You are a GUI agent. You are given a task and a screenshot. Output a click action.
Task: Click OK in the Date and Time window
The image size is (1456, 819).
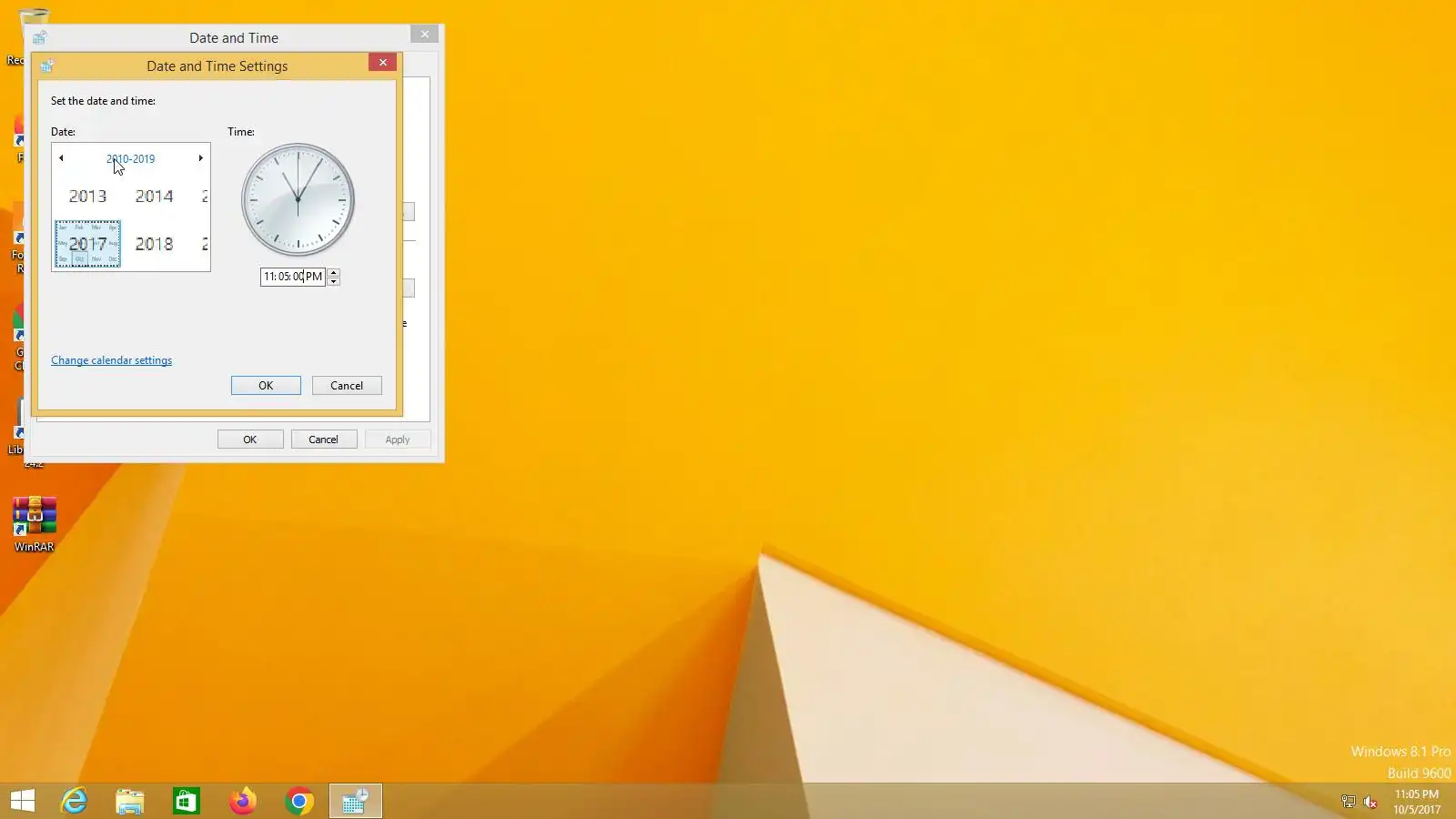[250, 440]
